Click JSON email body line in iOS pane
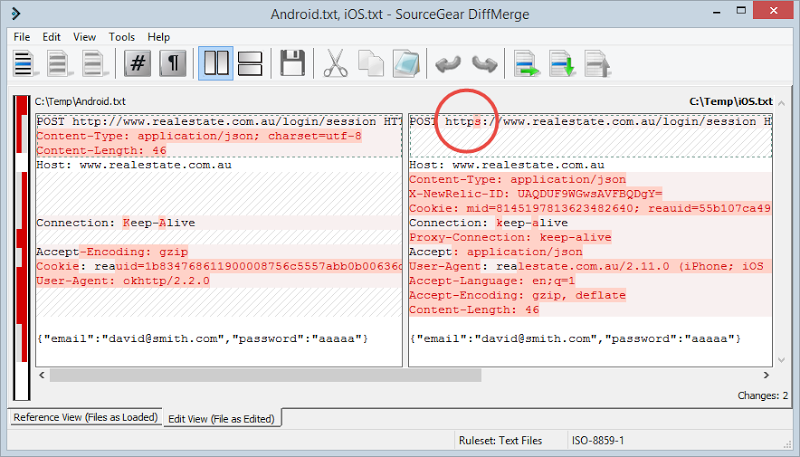 (x=576, y=339)
